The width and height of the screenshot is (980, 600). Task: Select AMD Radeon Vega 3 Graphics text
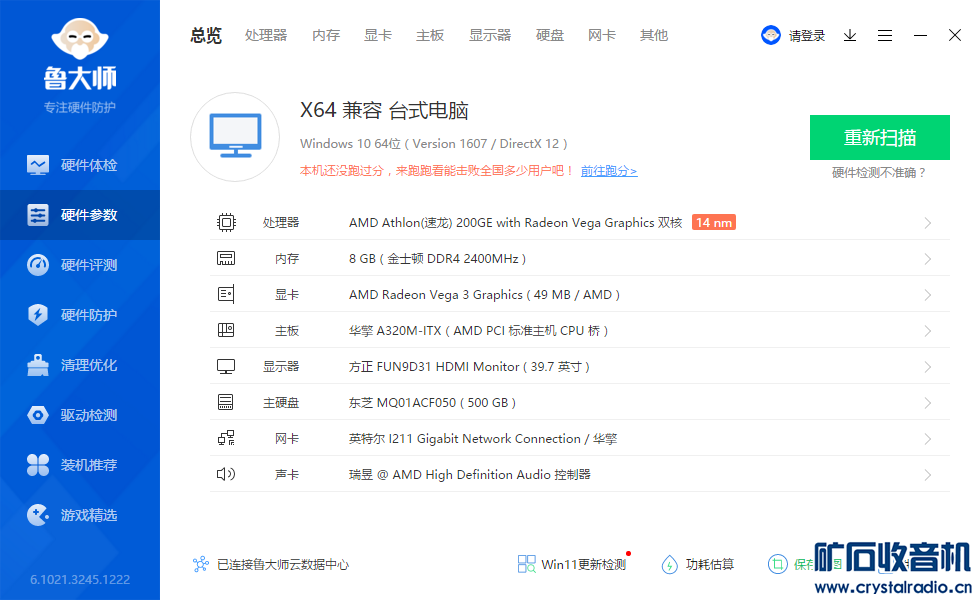[x=484, y=294]
